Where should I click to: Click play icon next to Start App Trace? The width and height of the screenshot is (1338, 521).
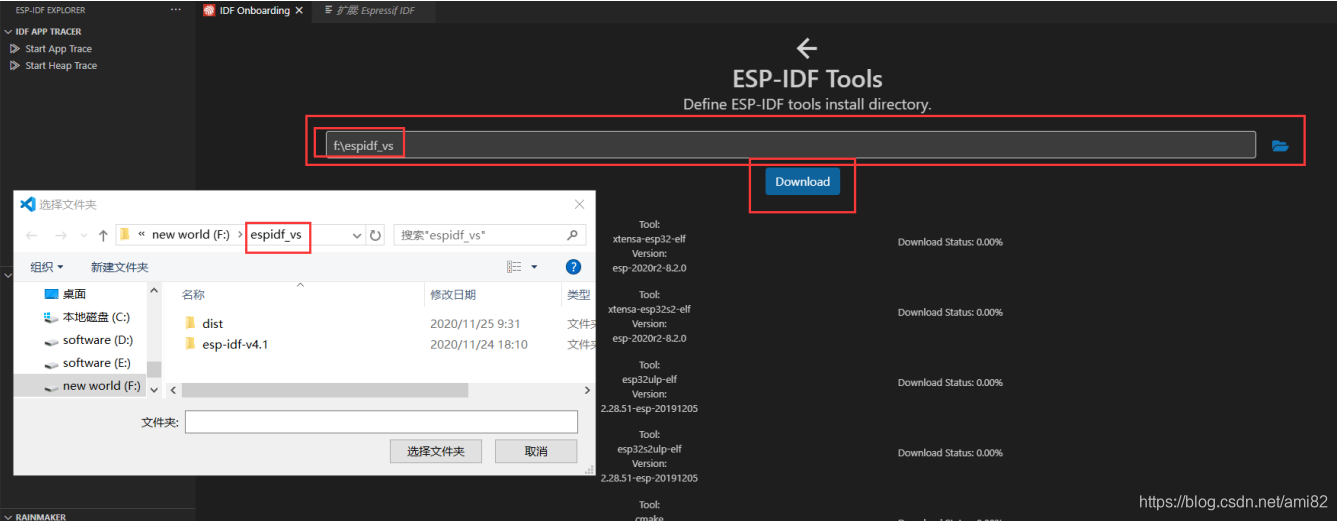click(14, 48)
